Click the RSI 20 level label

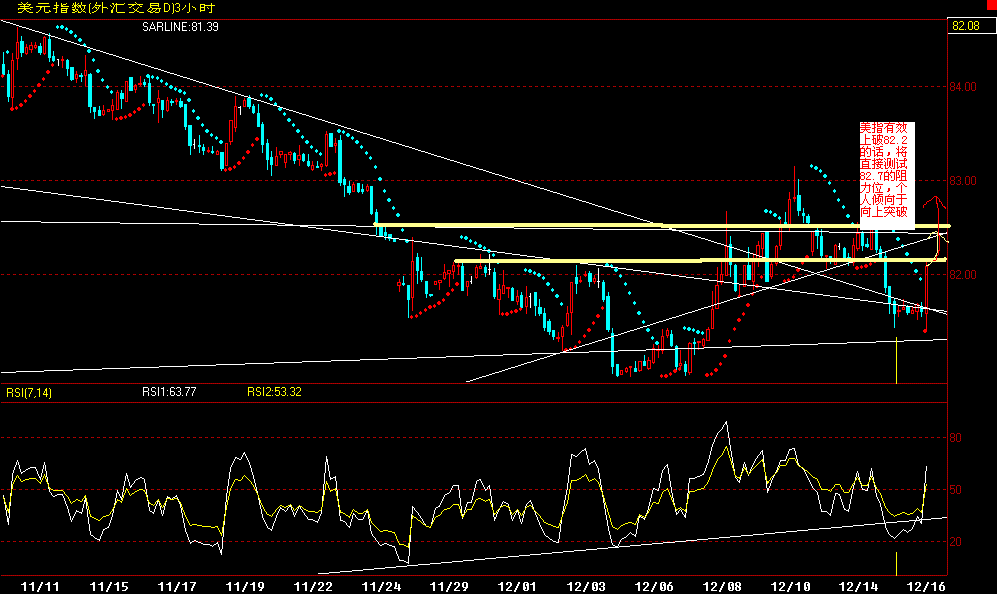(956, 542)
